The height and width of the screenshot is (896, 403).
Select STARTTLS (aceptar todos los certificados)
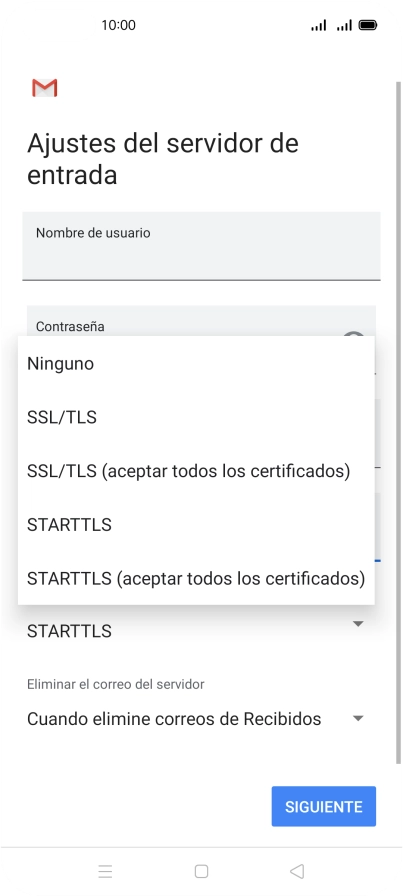tap(196, 578)
